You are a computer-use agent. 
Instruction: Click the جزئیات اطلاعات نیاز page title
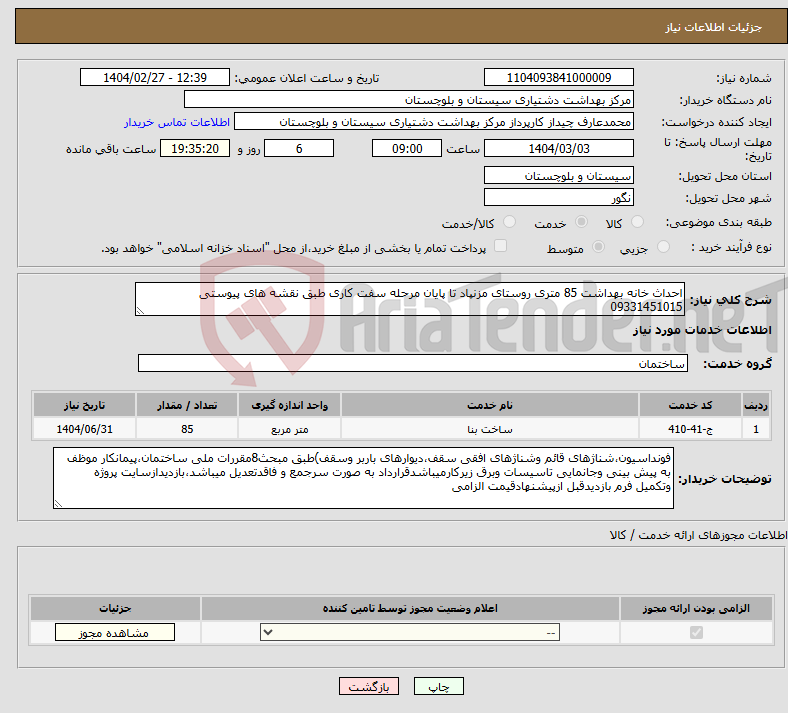click(714, 27)
